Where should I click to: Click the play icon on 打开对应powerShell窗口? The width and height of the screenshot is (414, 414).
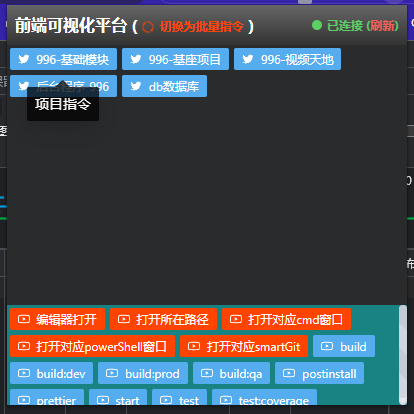pyautogui.click(x=24, y=346)
